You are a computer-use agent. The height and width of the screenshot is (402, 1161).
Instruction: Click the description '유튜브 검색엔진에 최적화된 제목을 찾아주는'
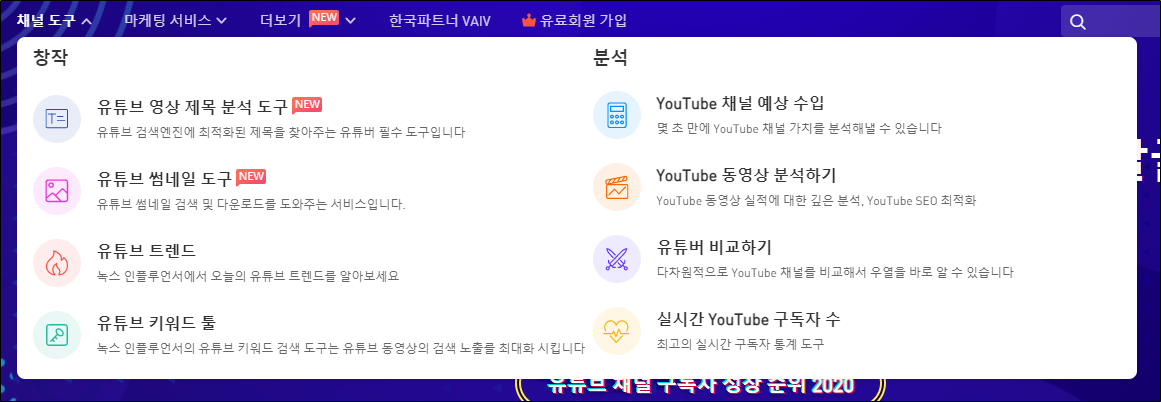tap(217, 133)
